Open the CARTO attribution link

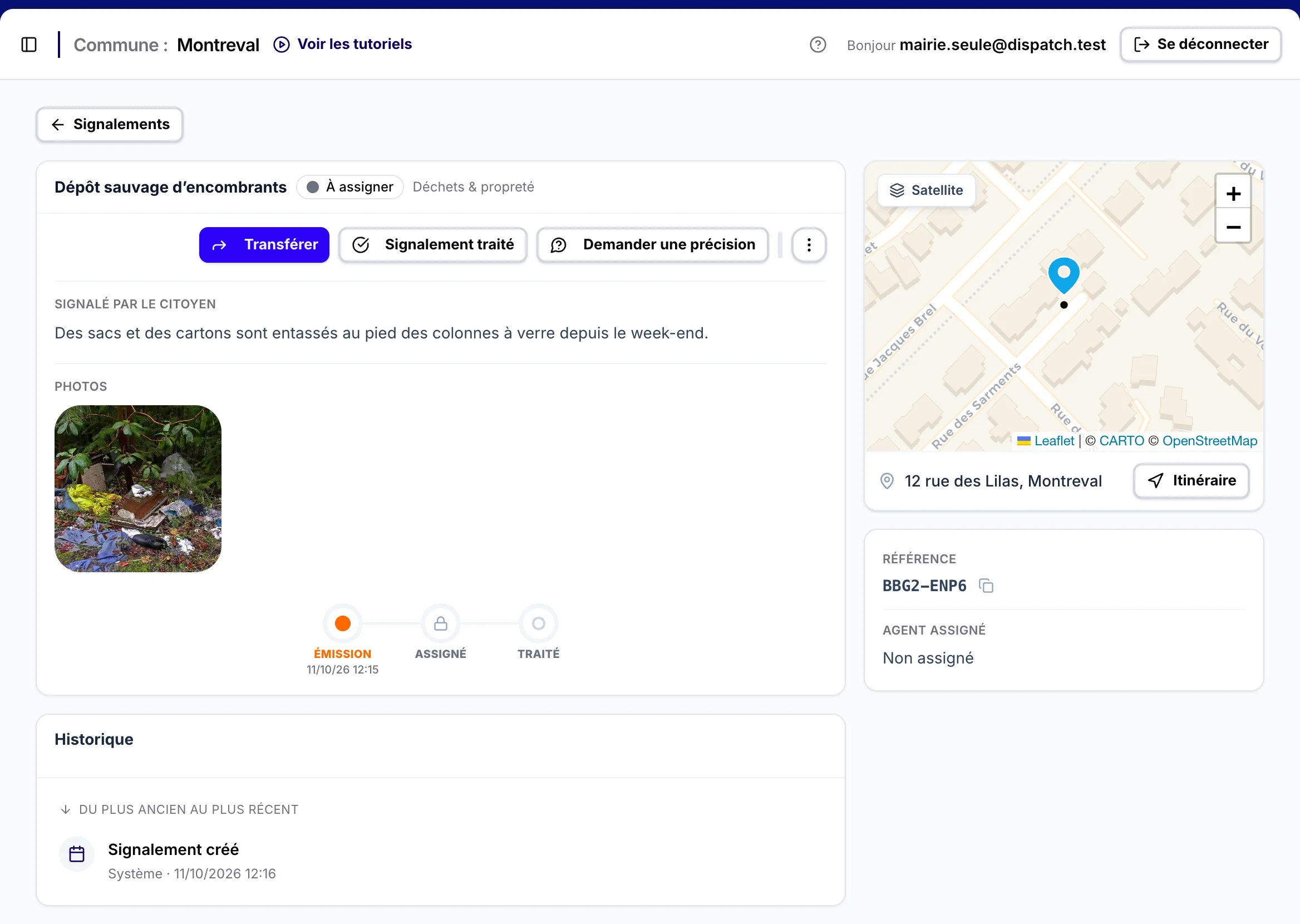[1121, 441]
